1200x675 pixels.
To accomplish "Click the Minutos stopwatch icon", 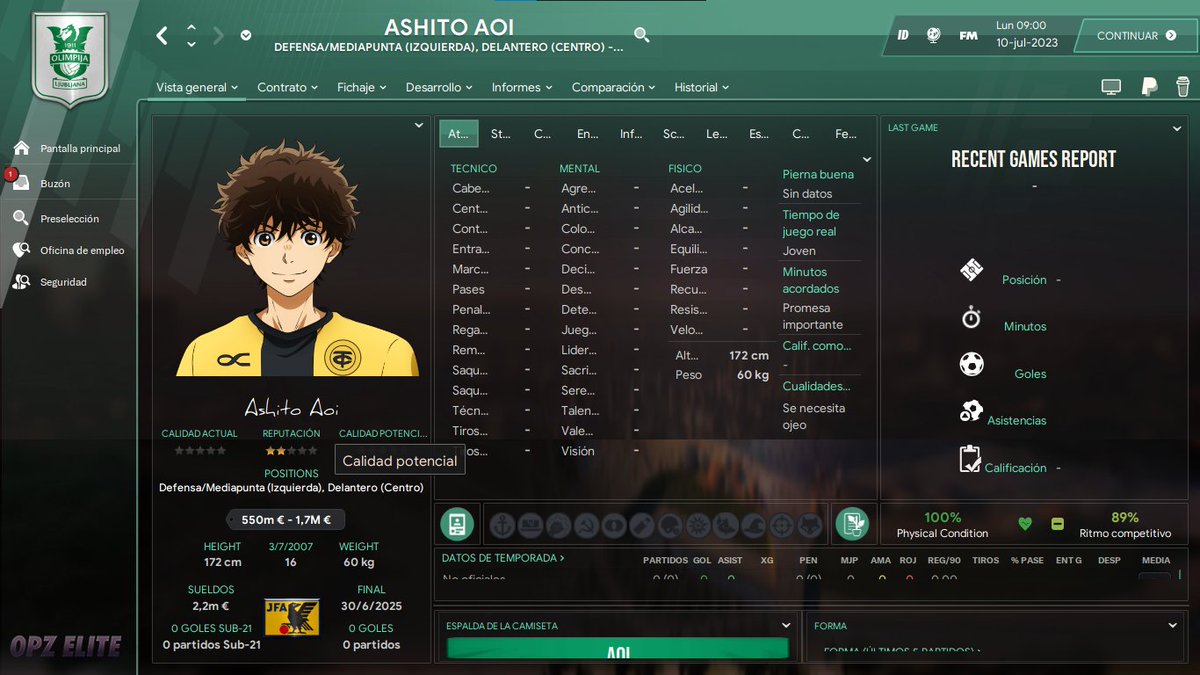I will (971, 318).
